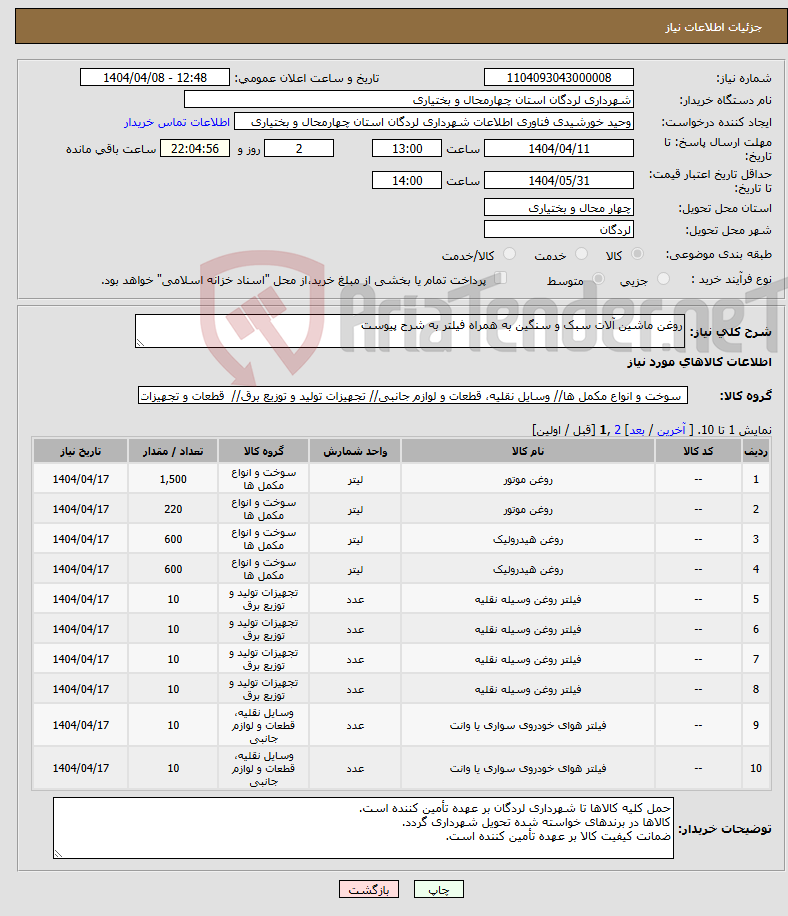Screen dimensions: 788x916
Task: Click the تاریخ نیاز column header
Action: pyautogui.click(x=81, y=451)
